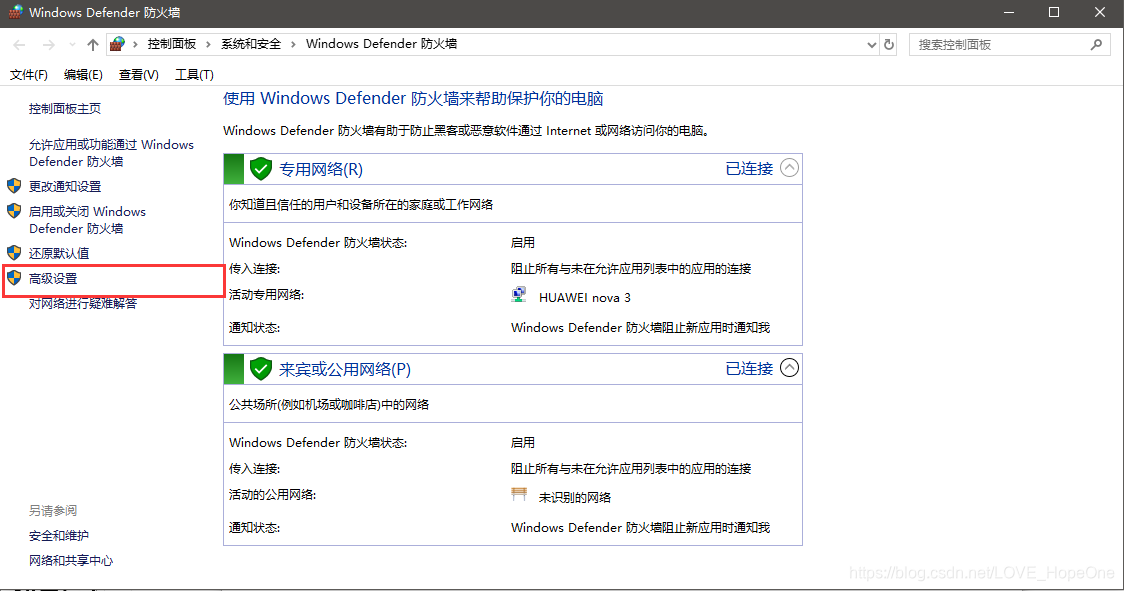Select 控制面板 in the breadcrumb

(172, 44)
